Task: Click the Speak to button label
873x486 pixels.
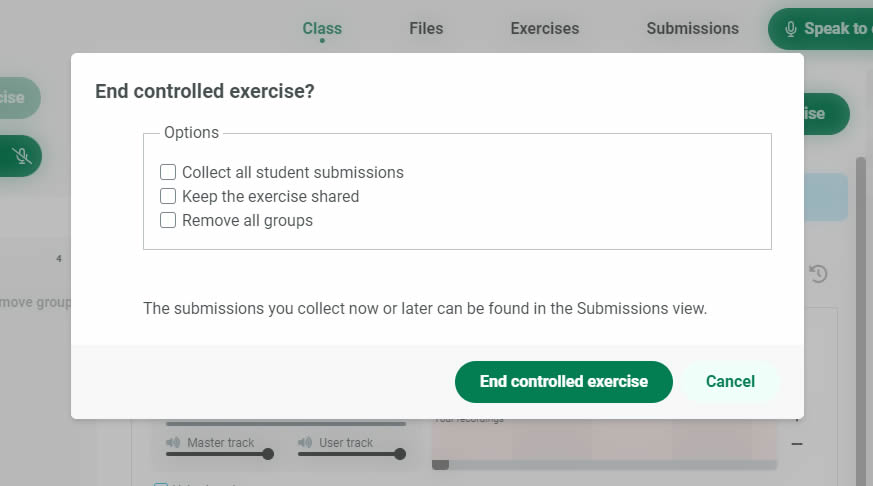Action: tap(836, 29)
